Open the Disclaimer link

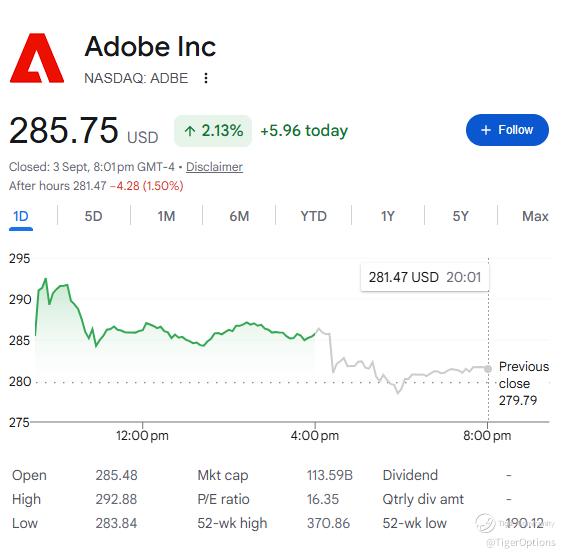pos(214,167)
